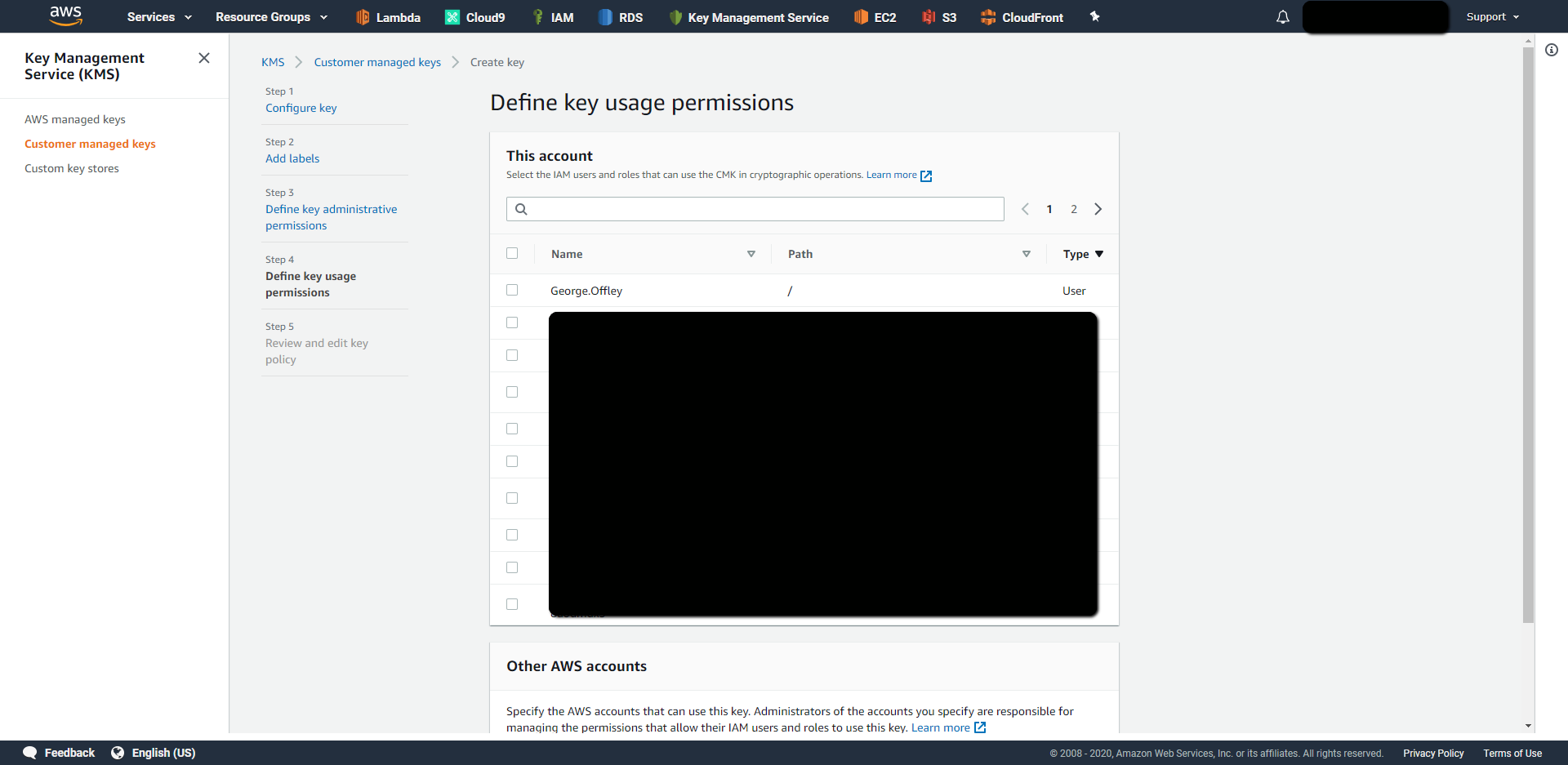Expand the Services menu

[x=158, y=16]
